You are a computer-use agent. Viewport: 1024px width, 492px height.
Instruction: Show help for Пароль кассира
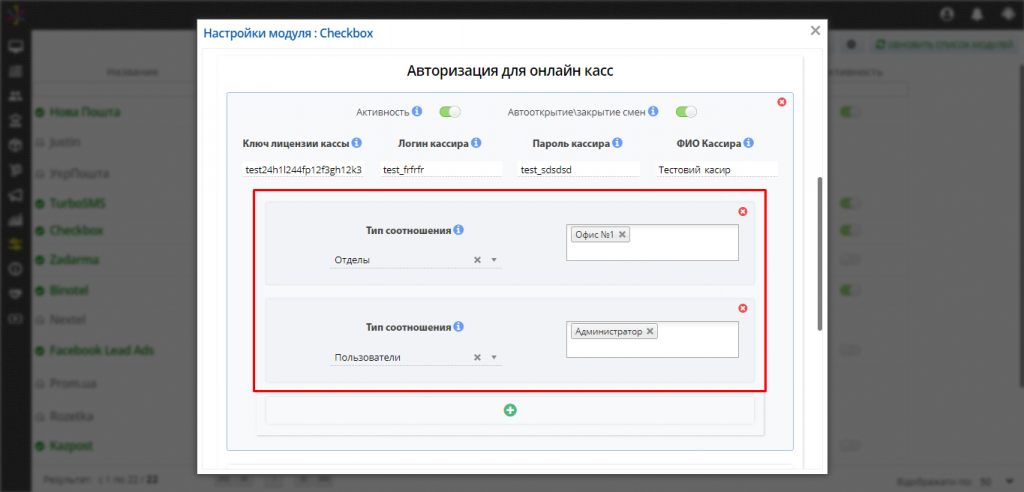point(617,142)
